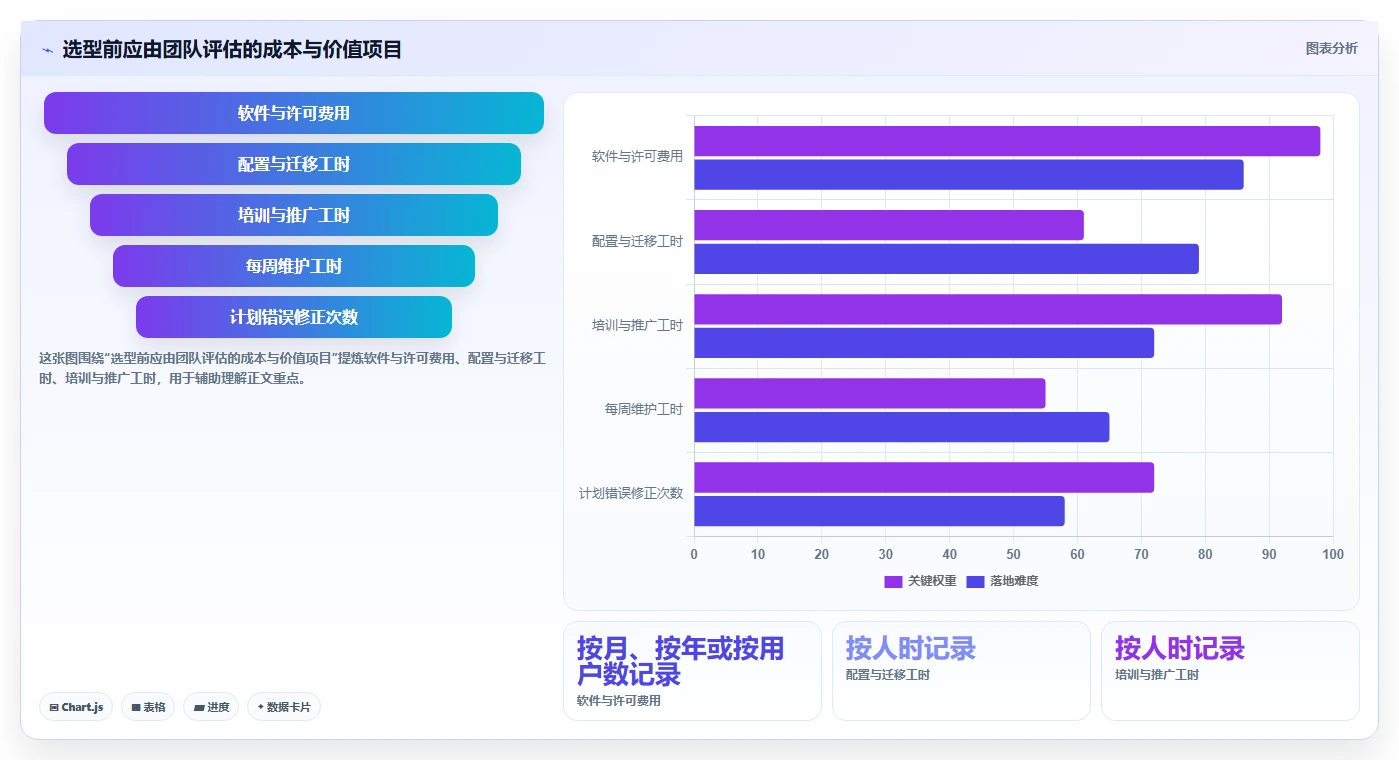This screenshot has height=760, width=1399.
Task: Click the 培训与推广工时 y-axis label in chart
Action: click(637, 325)
